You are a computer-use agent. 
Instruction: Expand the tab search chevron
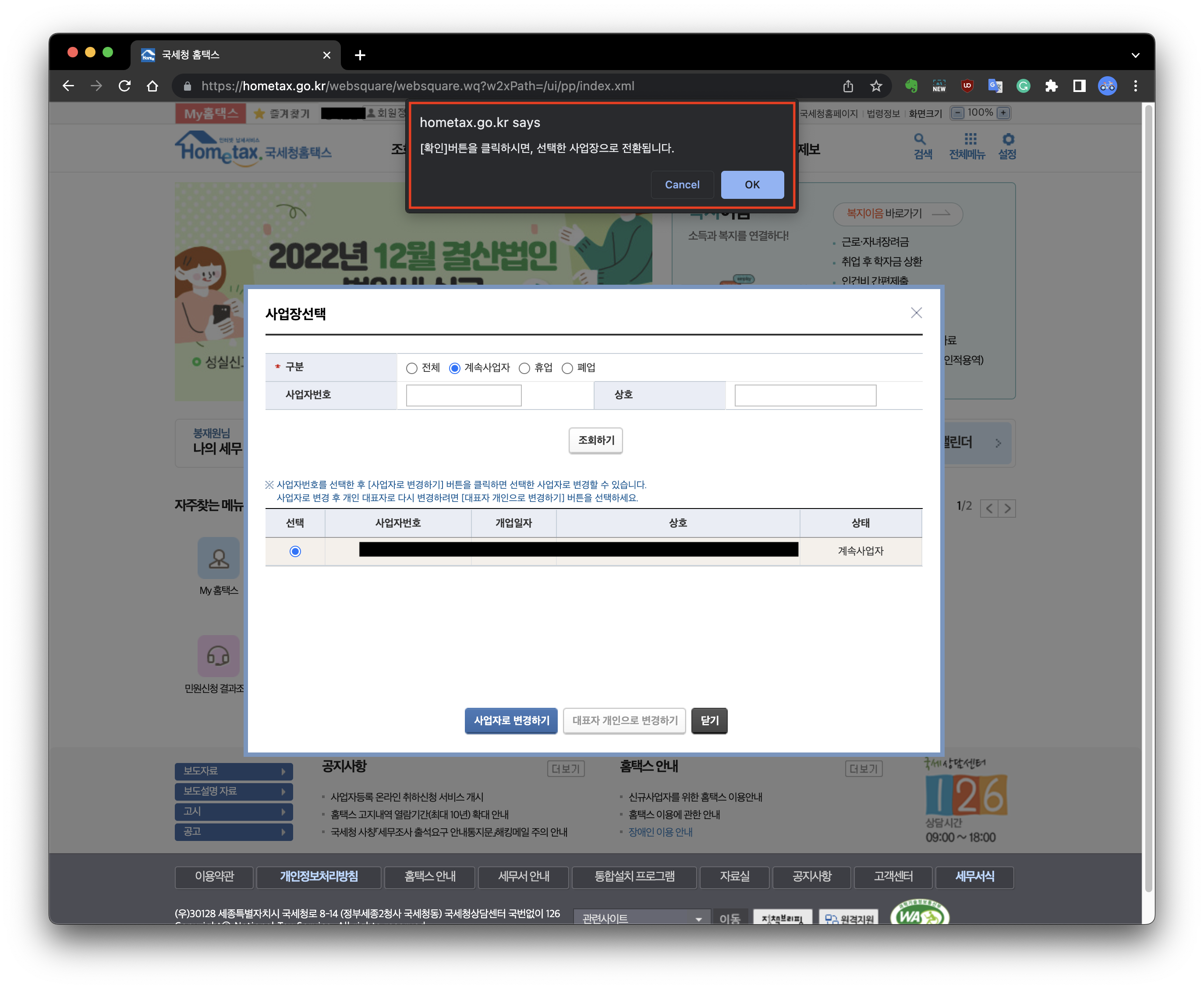click(1135, 55)
